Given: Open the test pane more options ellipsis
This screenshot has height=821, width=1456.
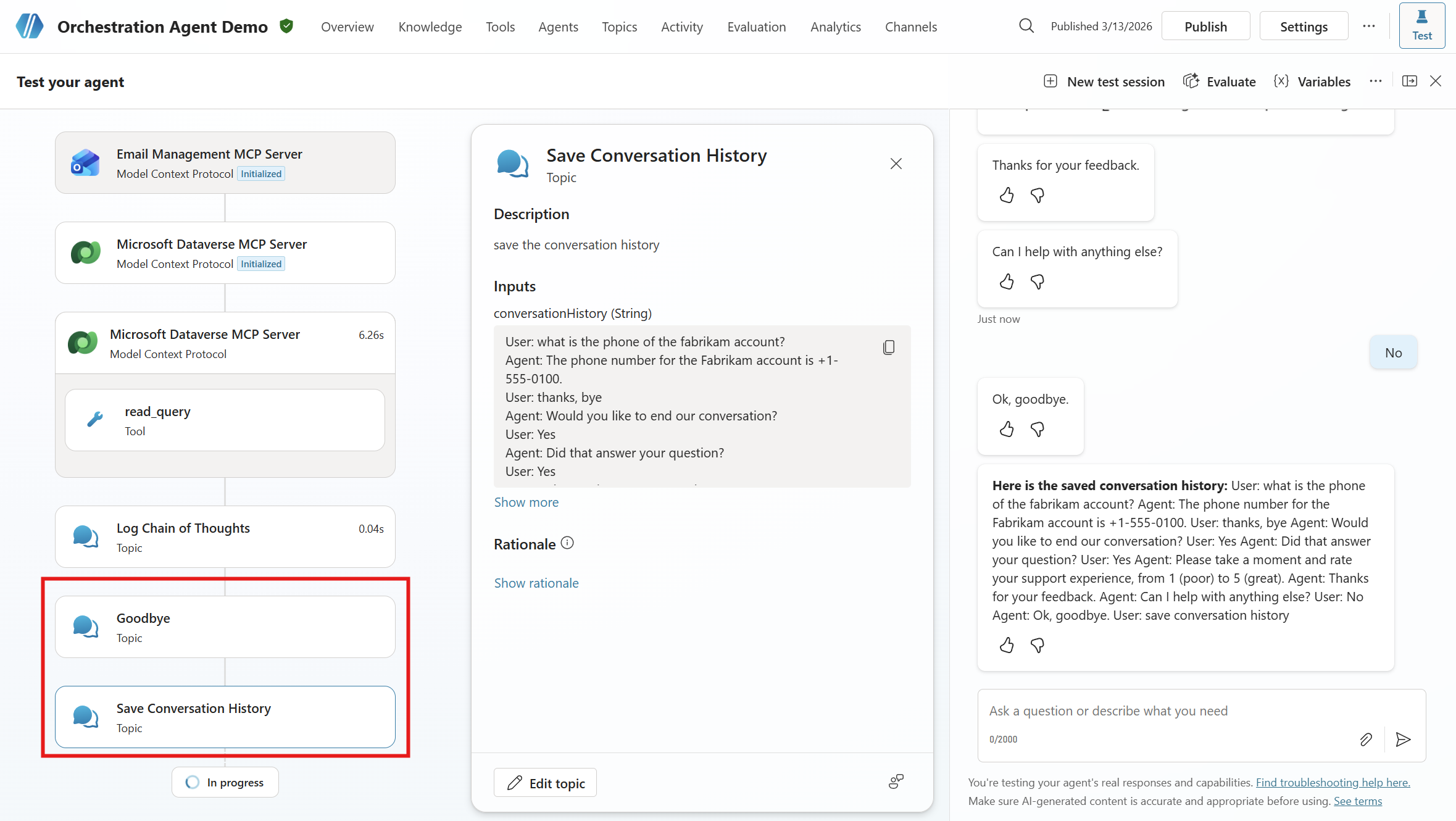Looking at the screenshot, I should coord(1375,81).
